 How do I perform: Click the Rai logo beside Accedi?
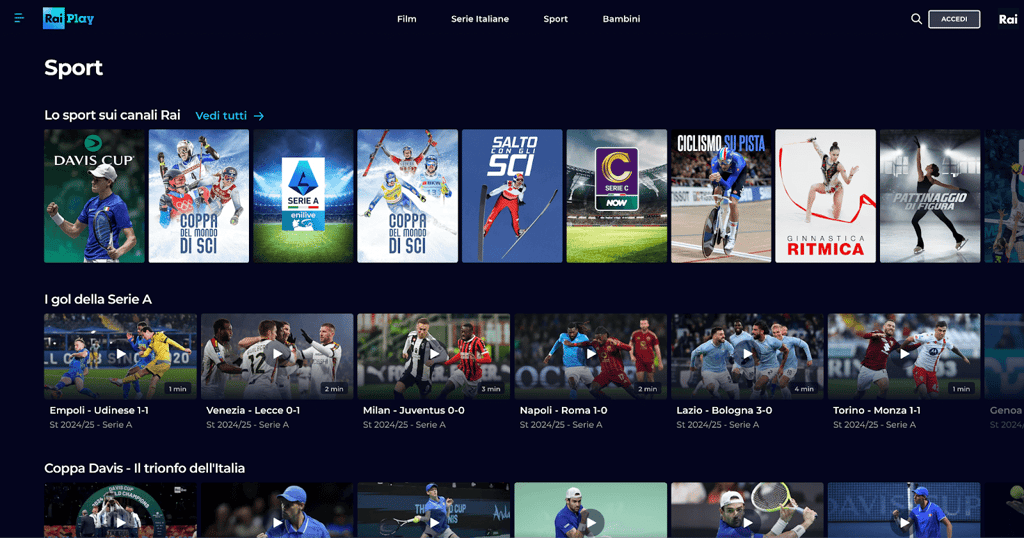pyautogui.click(x=1008, y=19)
